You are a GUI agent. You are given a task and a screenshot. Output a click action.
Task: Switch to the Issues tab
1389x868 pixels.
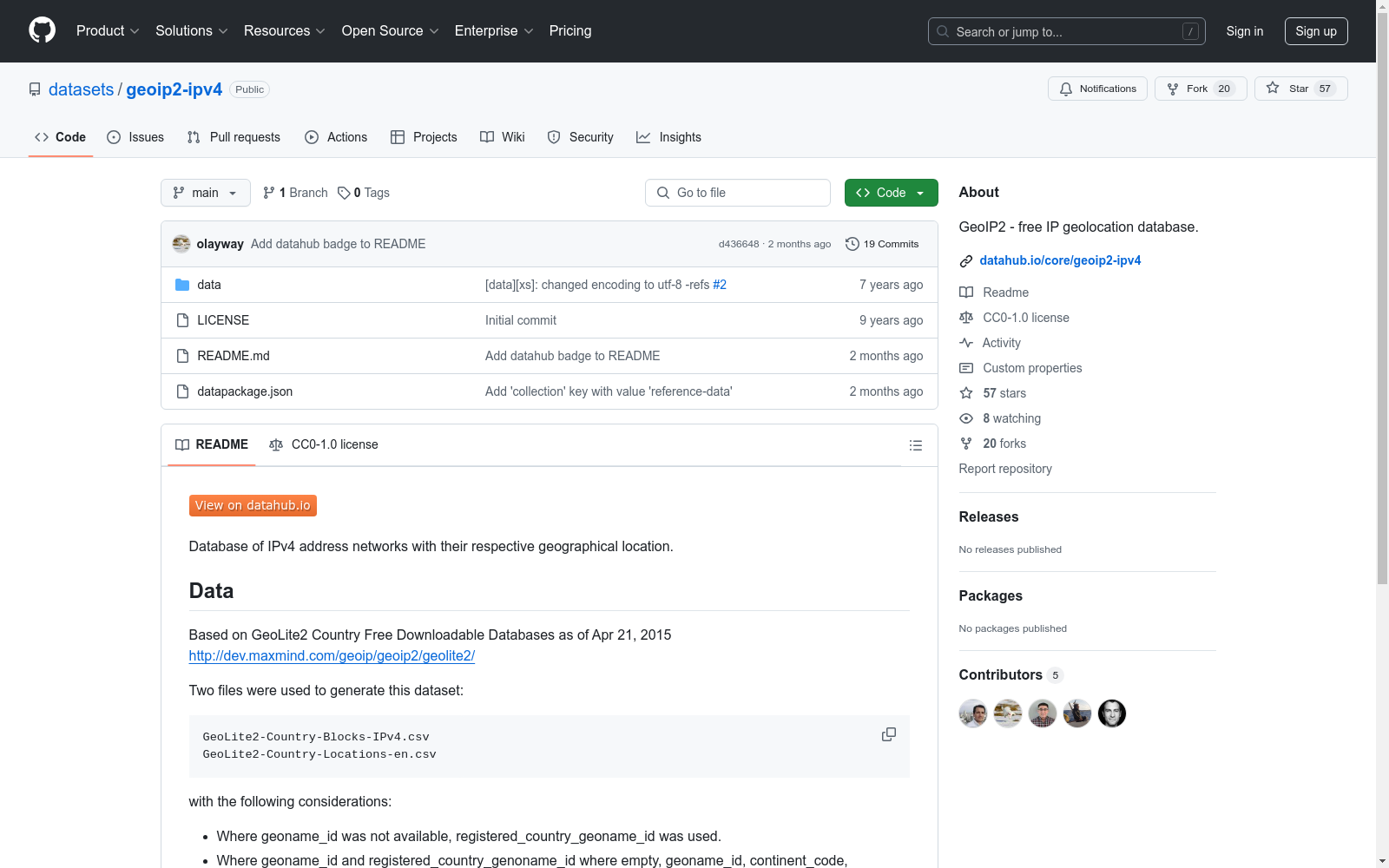tap(135, 137)
